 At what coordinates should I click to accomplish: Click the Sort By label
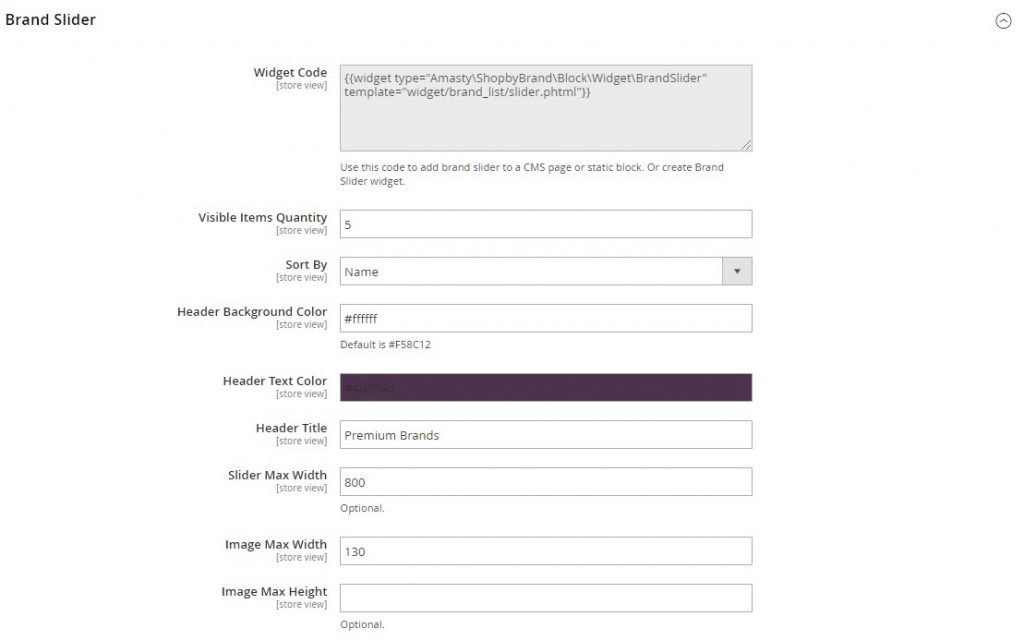(x=306, y=265)
